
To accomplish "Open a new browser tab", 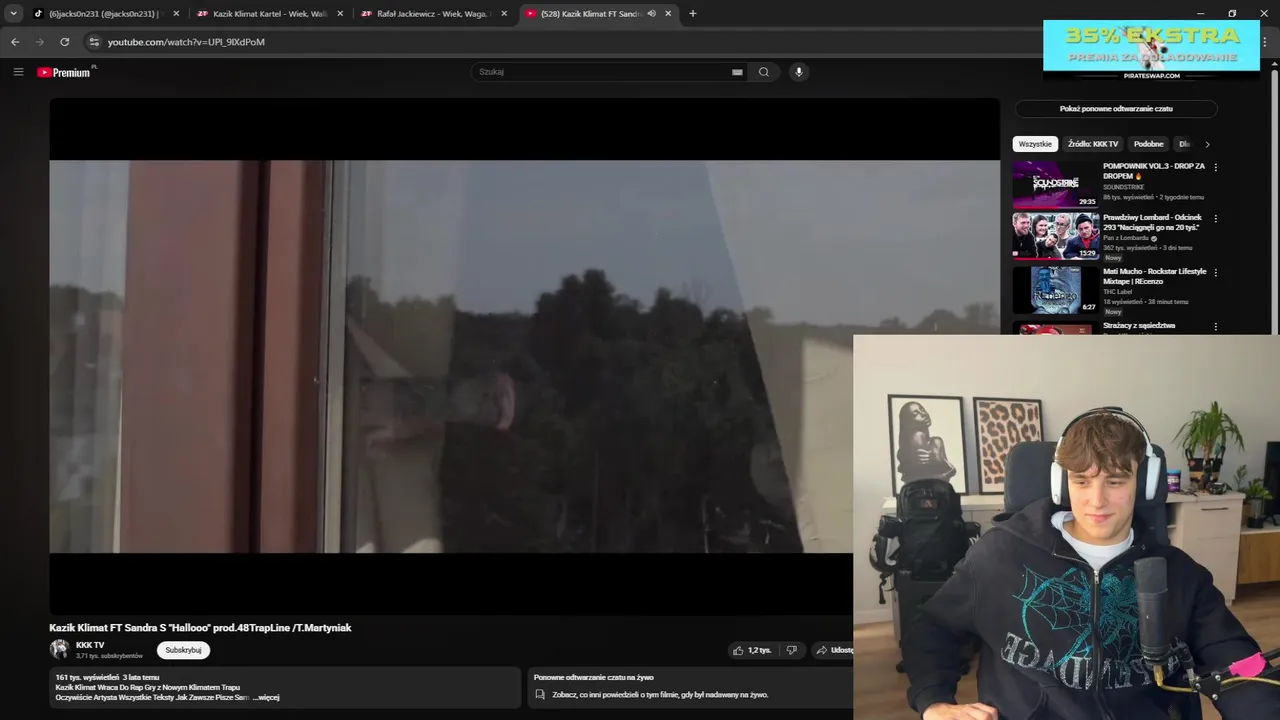I will coord(693,14).
